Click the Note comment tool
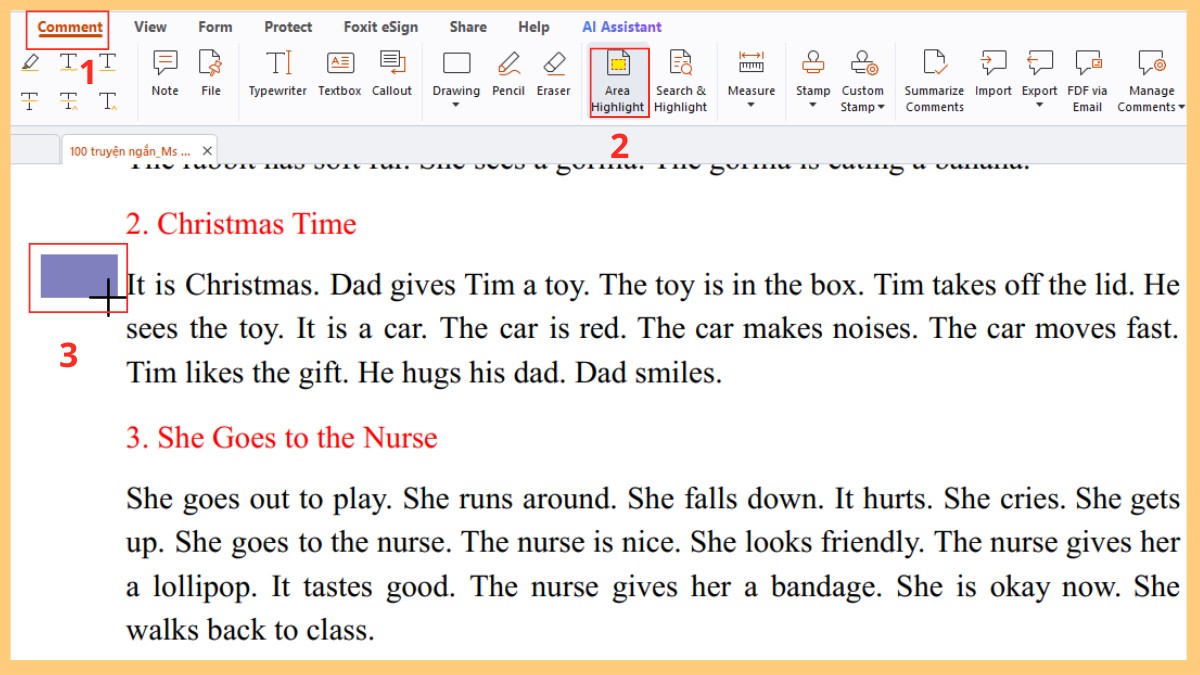Image resolution: width=1200 pixels, height=675 pixels. click(165, 74)
